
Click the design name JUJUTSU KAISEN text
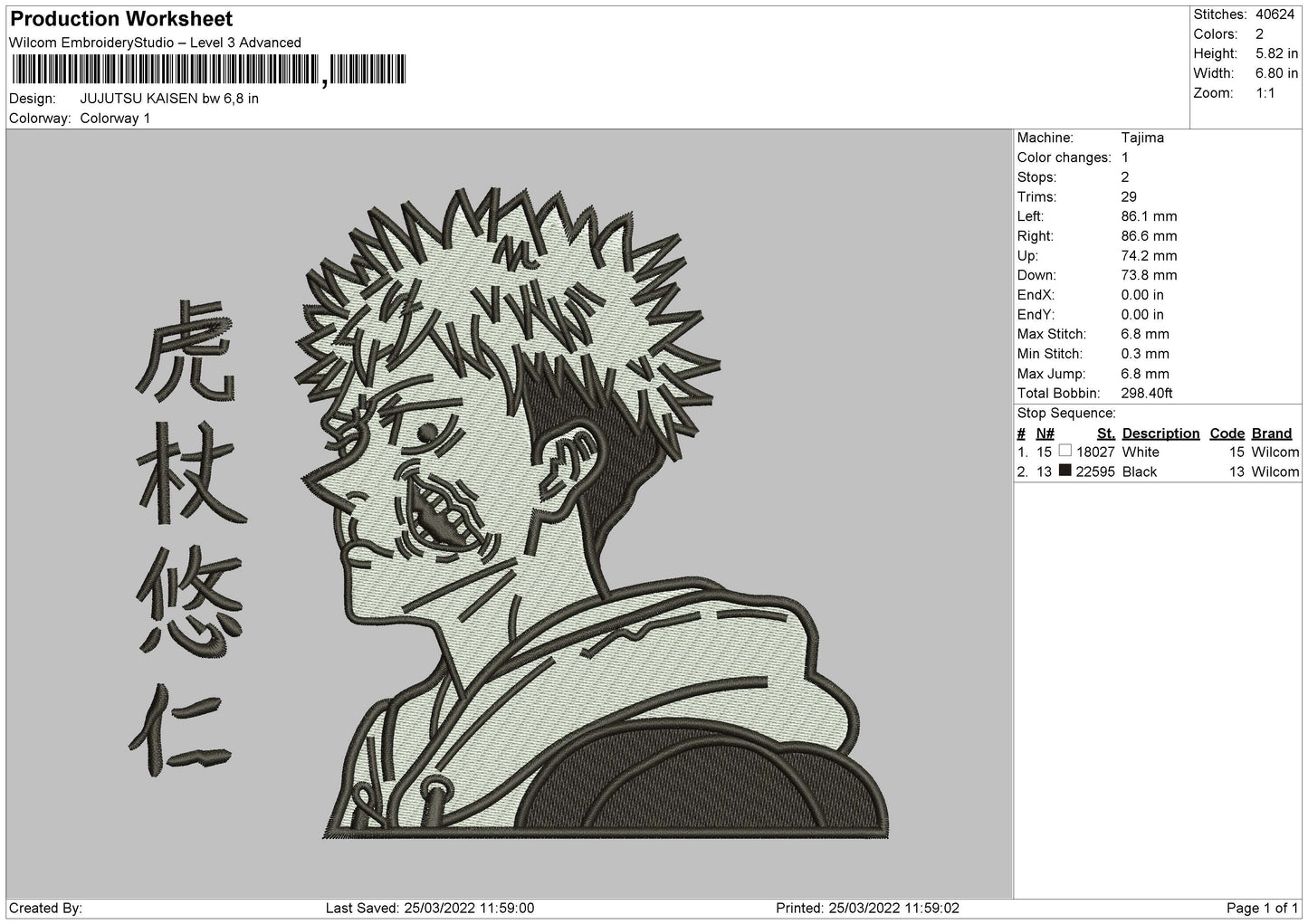click(169, 98)
